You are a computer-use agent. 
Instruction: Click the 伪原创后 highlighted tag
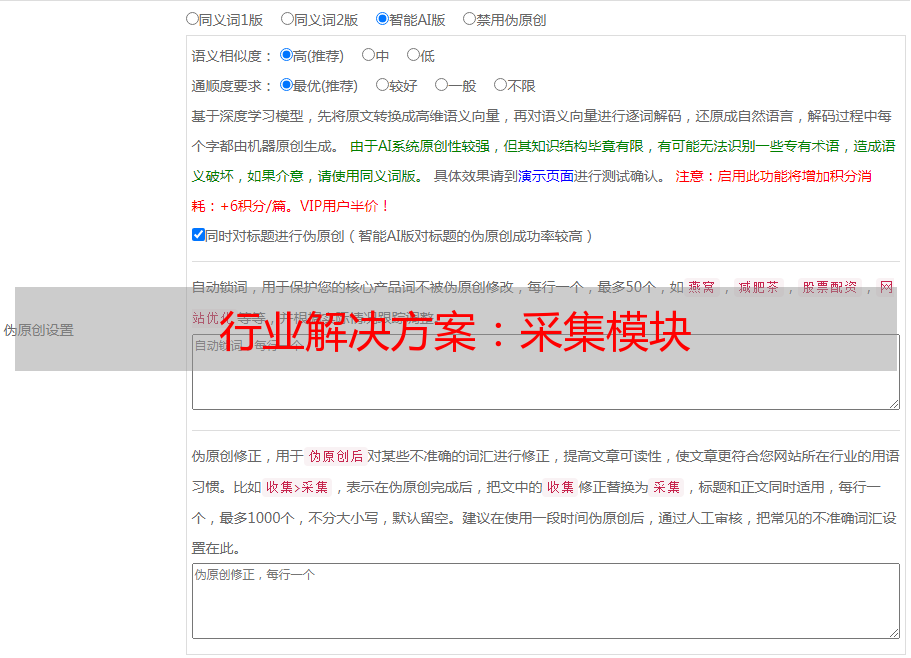(x=336, y=456)
